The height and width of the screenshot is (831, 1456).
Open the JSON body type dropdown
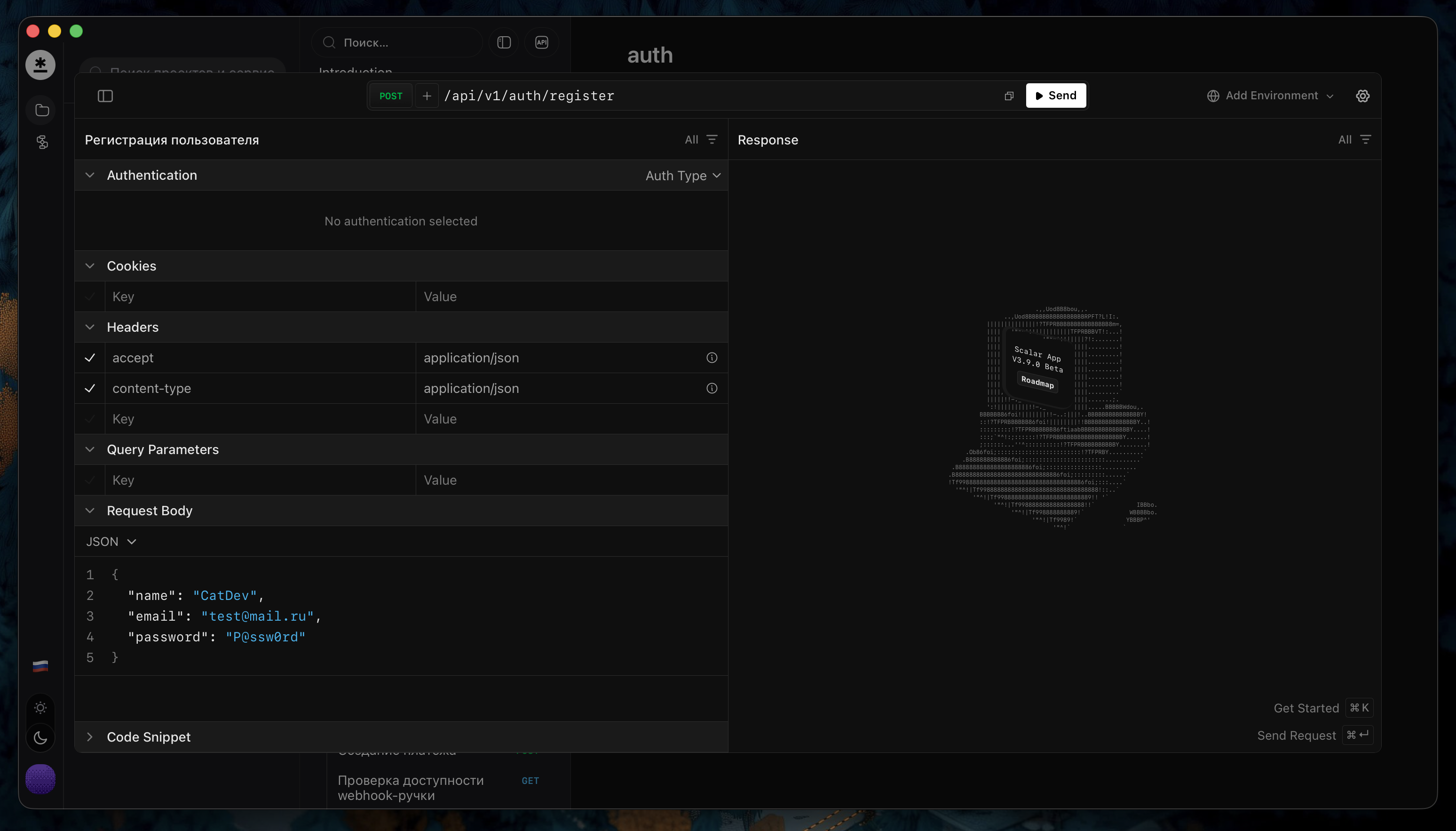pos(111,542)
